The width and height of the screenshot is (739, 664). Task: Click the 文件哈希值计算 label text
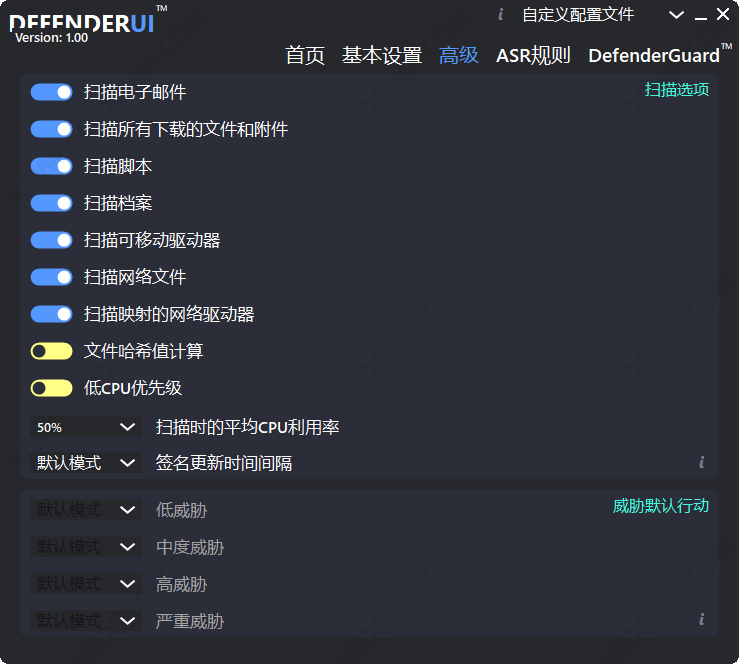pyautogui.click(x=143, y=351)
